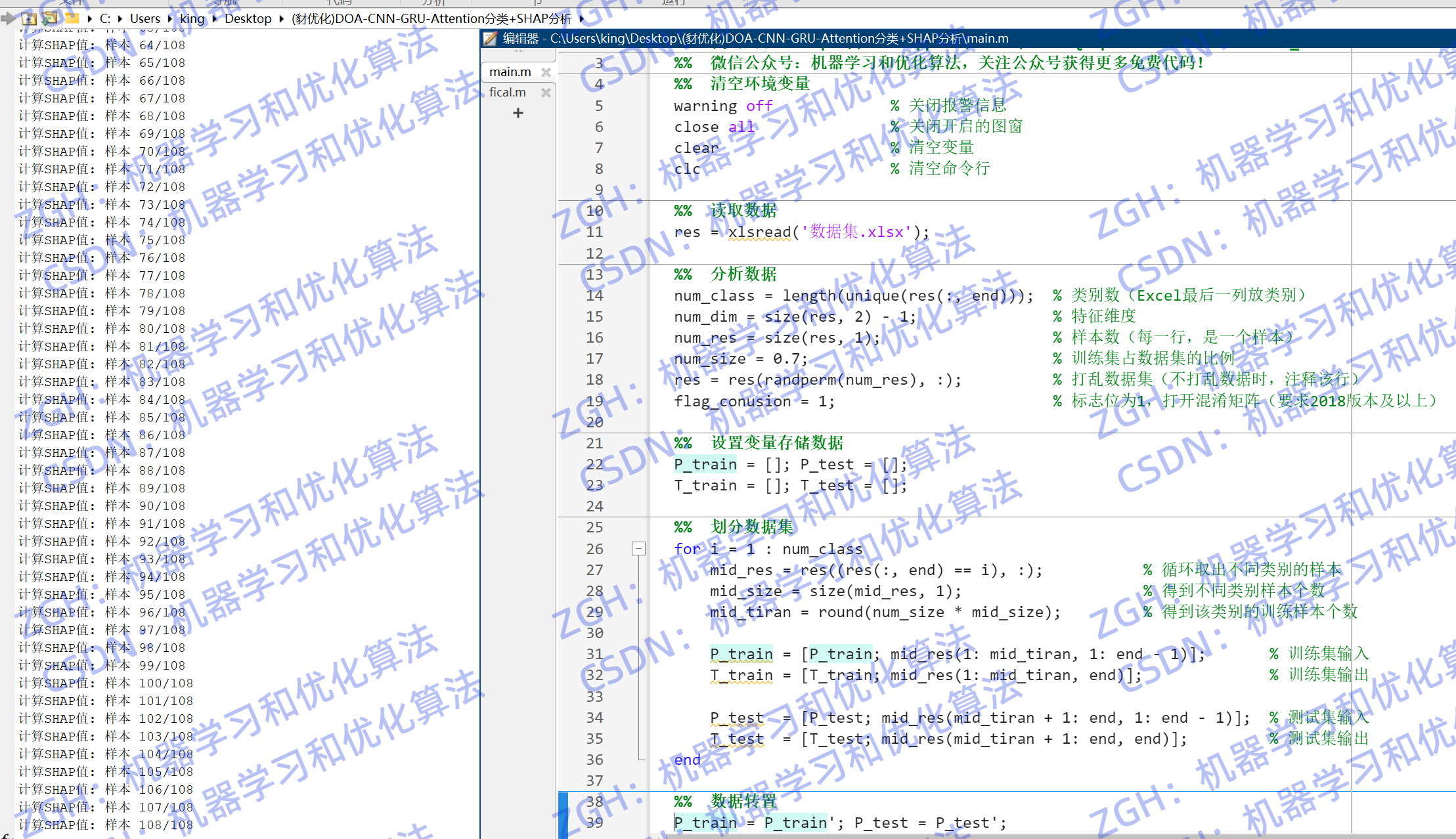Close the fical.m tab

point(546,93)
